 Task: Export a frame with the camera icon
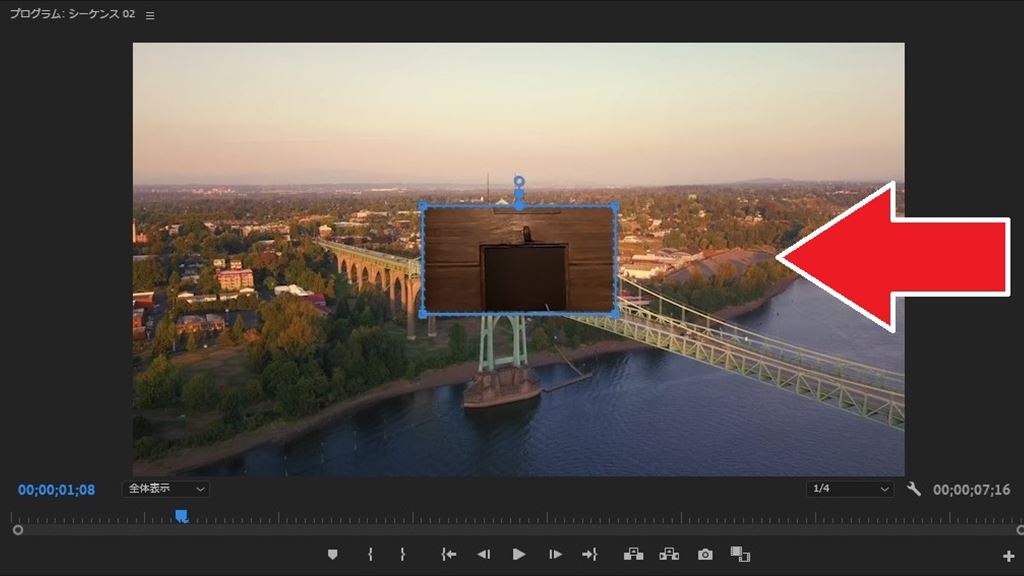(x=705, y=554)
